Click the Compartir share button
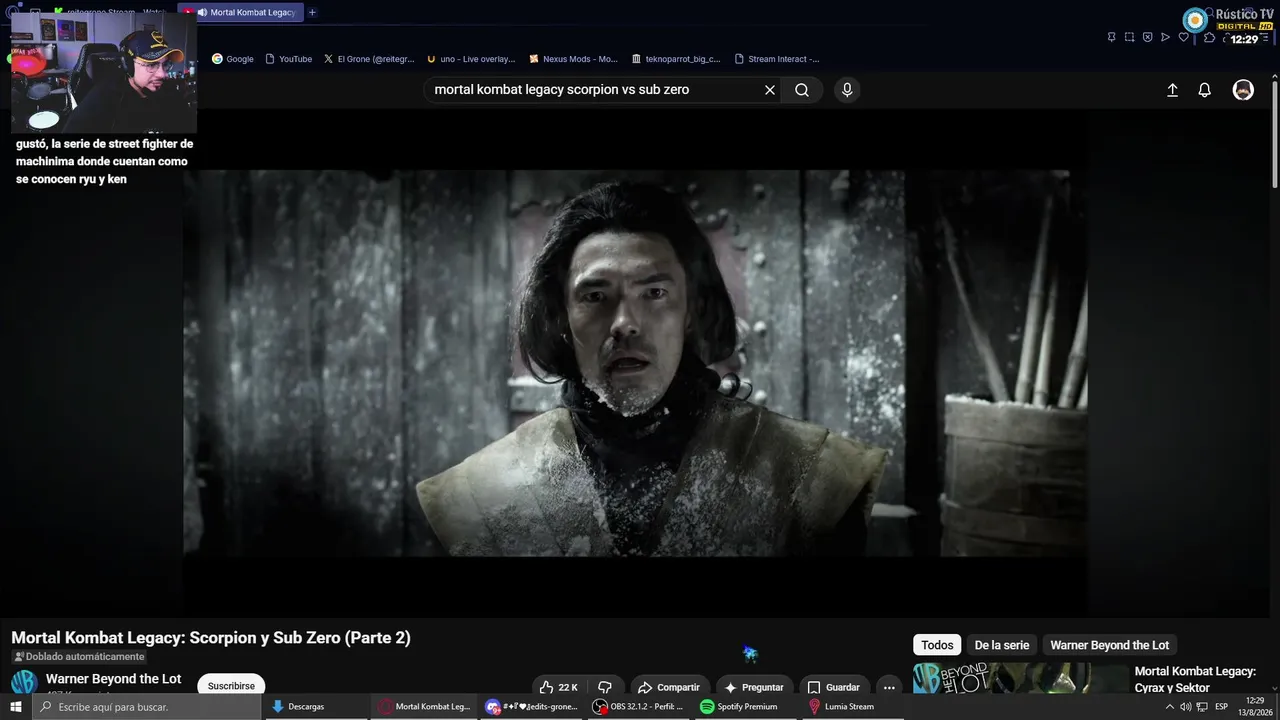 pyautogui.click(x=669, y=687)
